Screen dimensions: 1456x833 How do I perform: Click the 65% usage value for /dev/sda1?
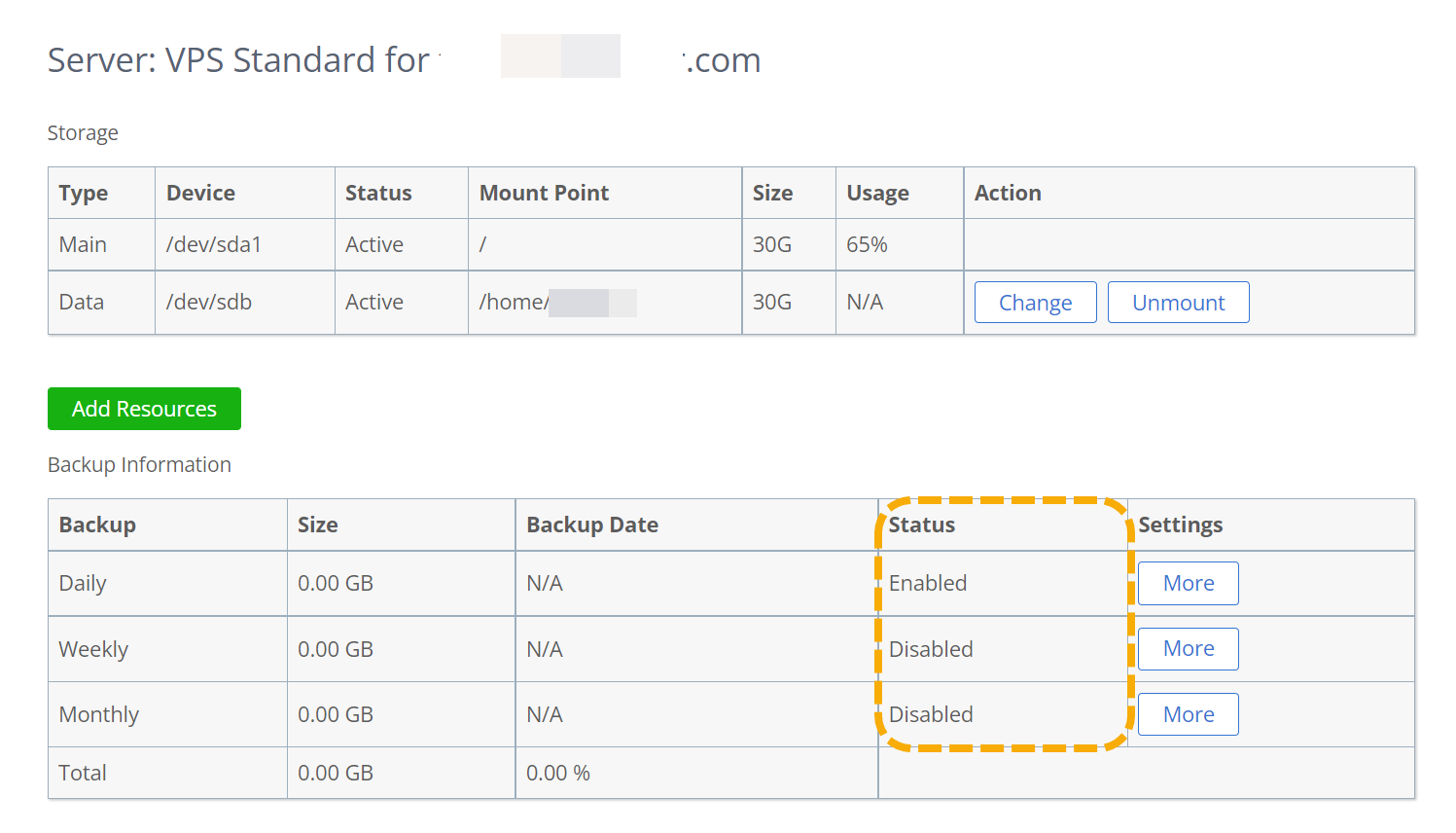click(866, 244)
